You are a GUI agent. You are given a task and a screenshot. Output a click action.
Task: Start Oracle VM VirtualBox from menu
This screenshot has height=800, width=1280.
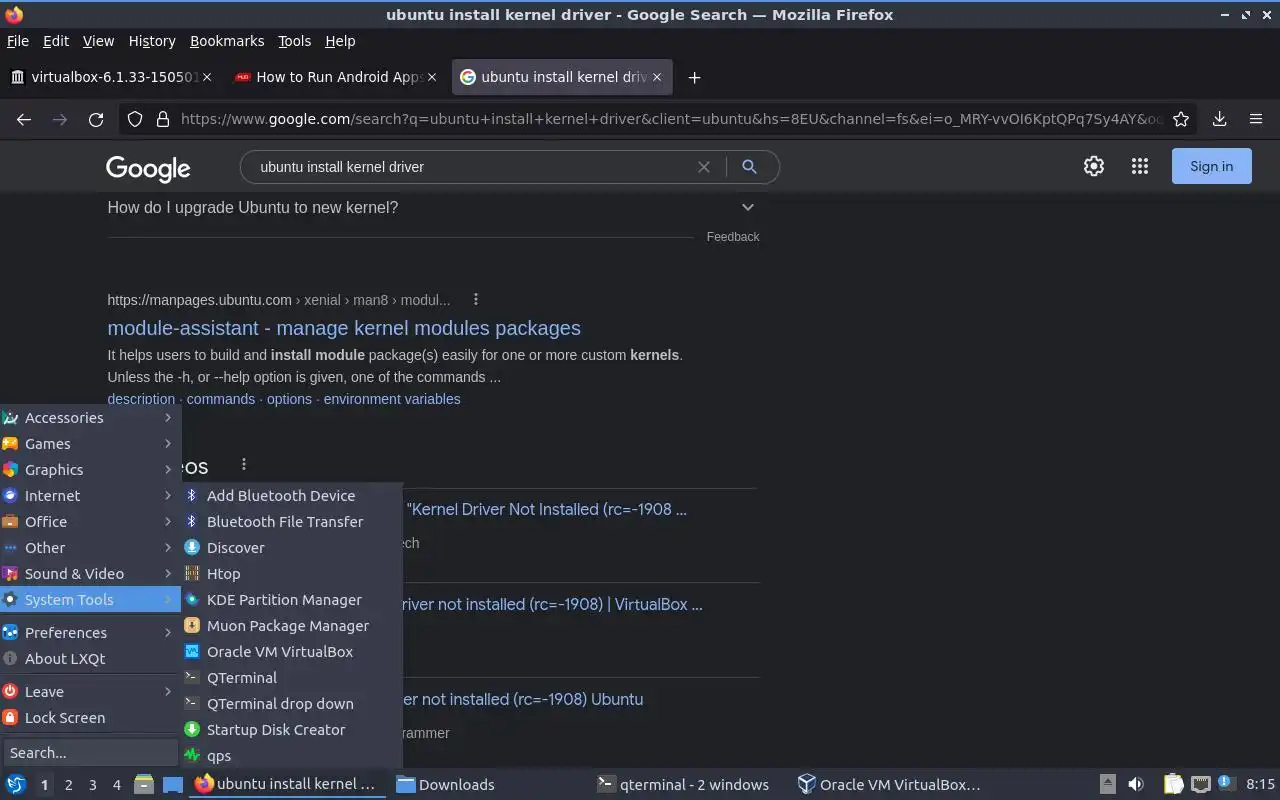(x=291, y=652)
